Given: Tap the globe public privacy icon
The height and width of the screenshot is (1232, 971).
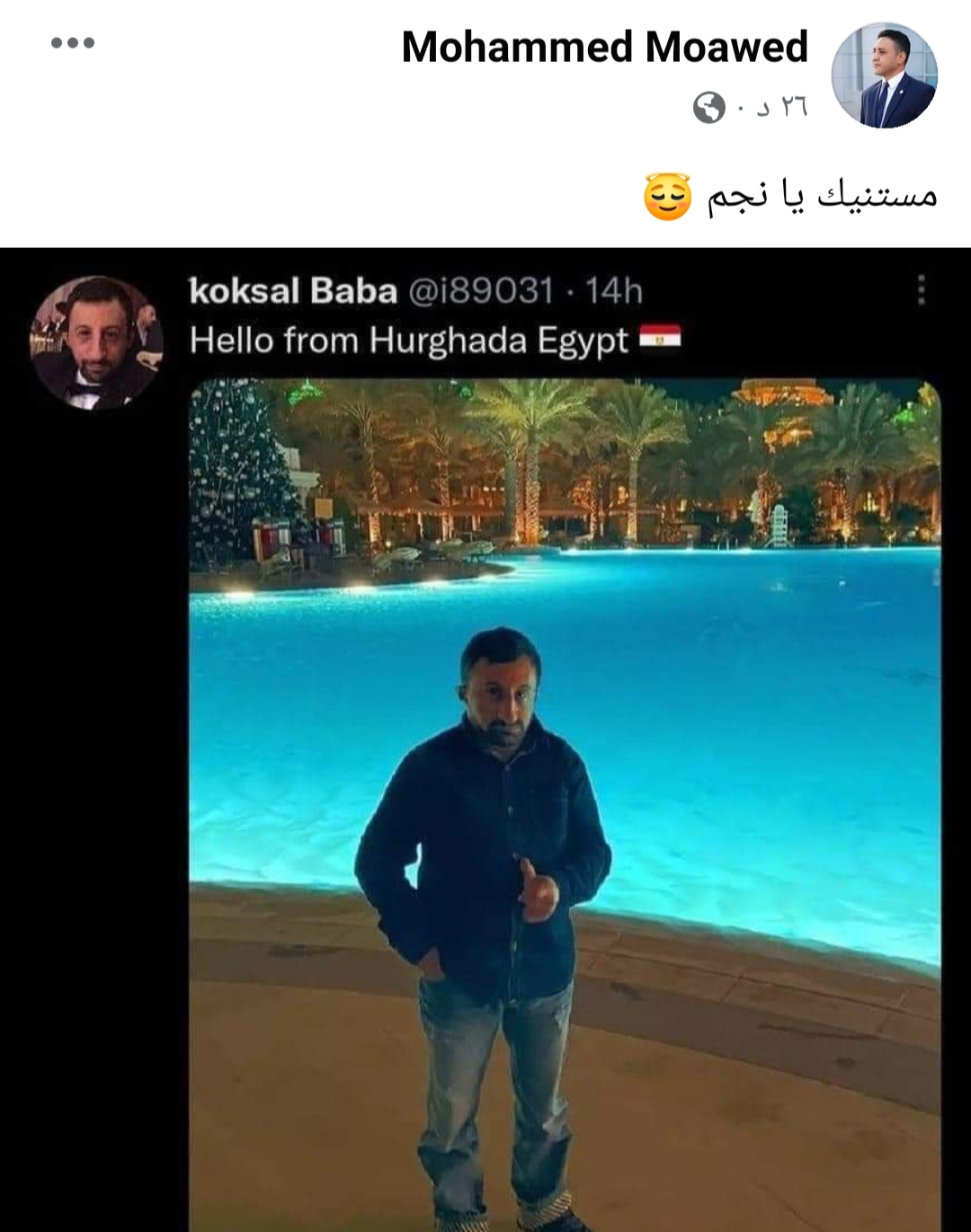Looking at the screenshot, I should (709, 108).
